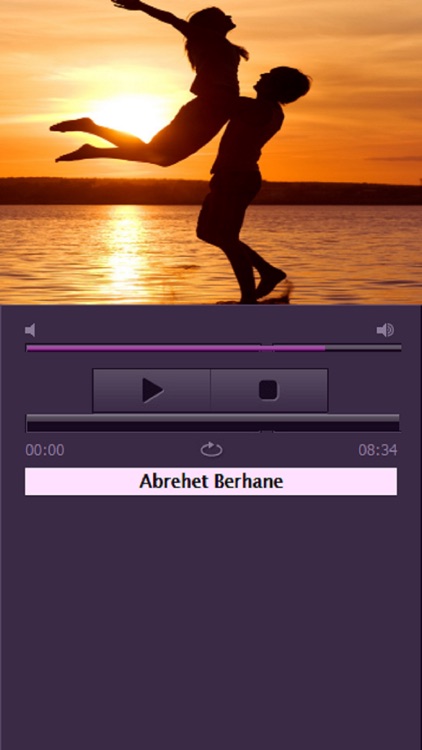Click the 00:00 elapsed time label

[45, 450]
